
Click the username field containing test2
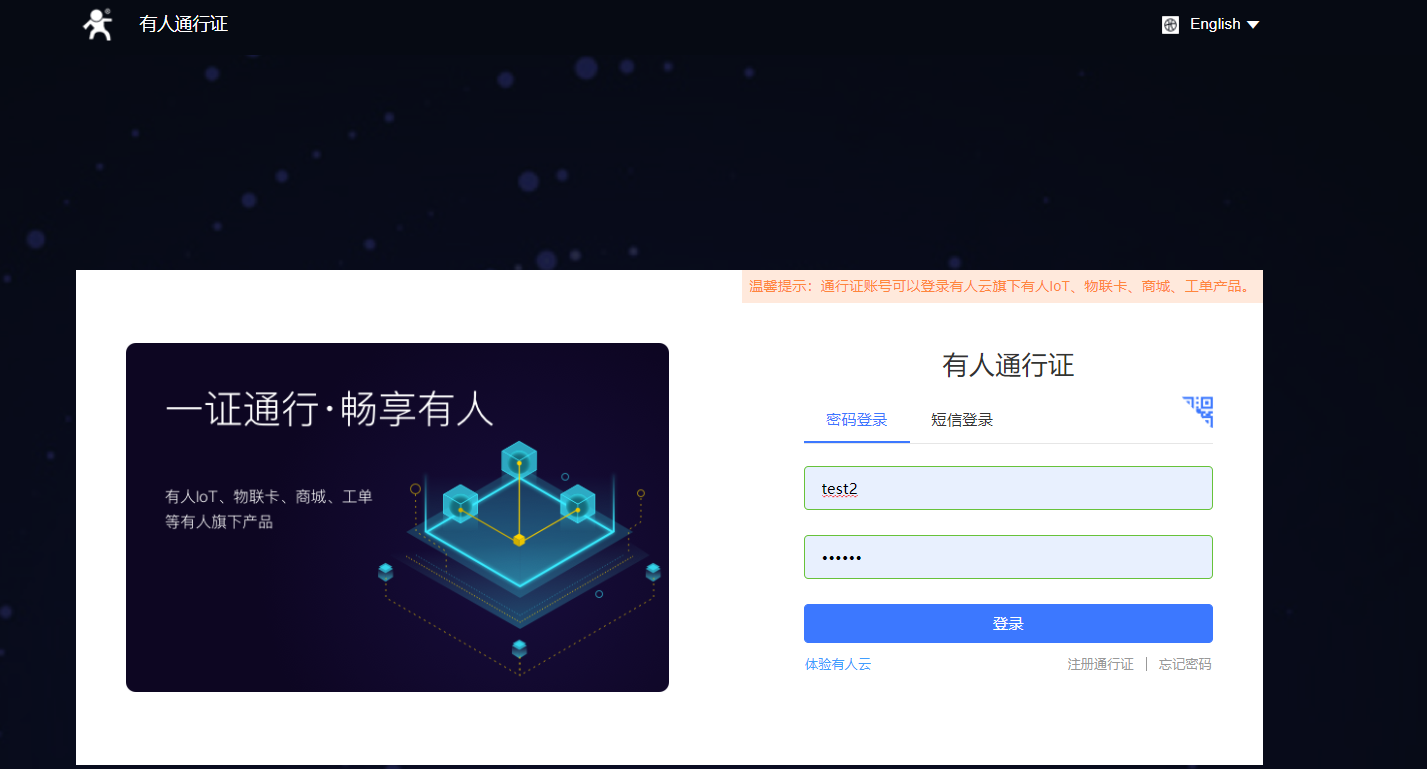pos(1008,488)
